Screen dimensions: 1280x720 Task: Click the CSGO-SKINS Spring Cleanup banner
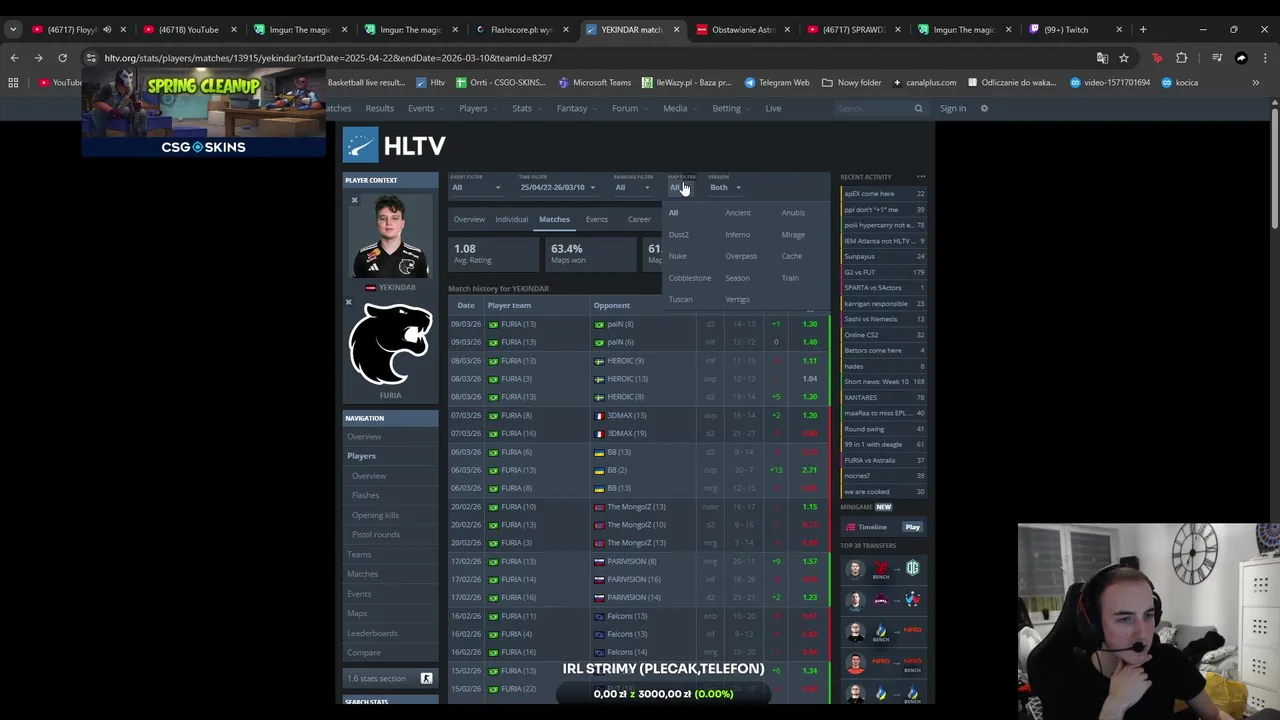click(x=203, y=113)
